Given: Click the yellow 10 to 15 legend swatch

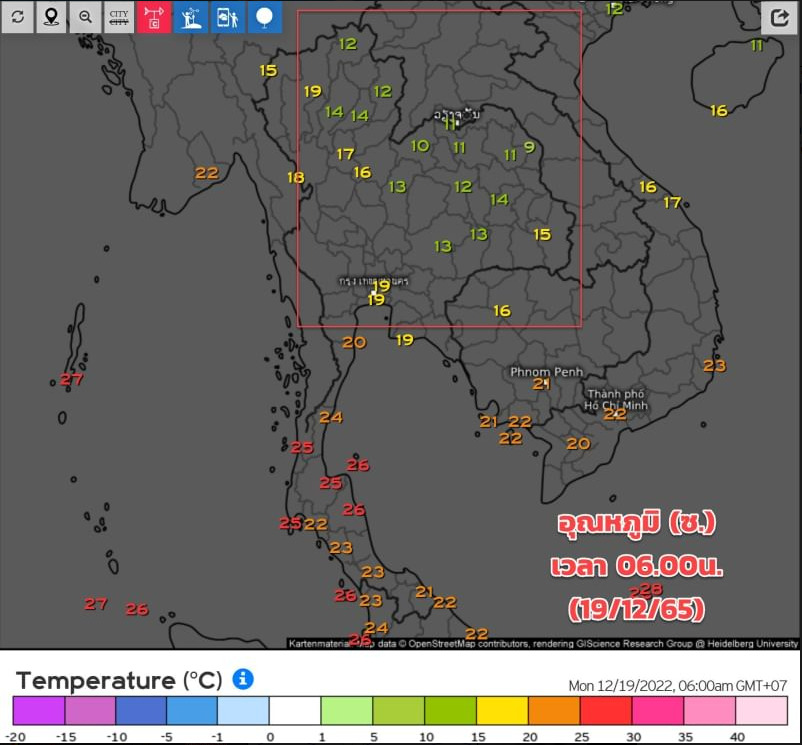Looking at the screenshot, I should 502,710.
